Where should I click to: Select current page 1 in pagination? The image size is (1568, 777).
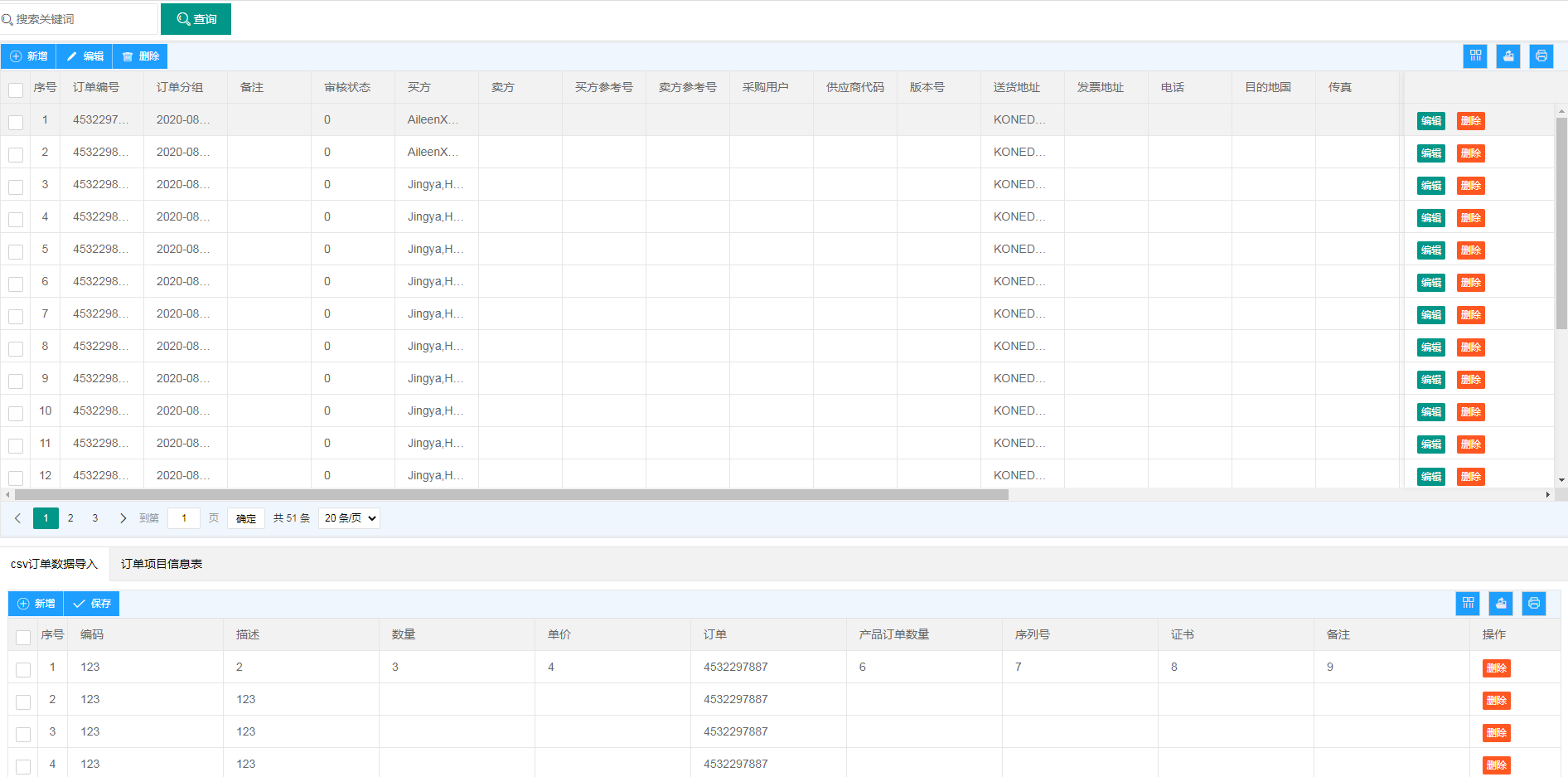coord(46,518)
